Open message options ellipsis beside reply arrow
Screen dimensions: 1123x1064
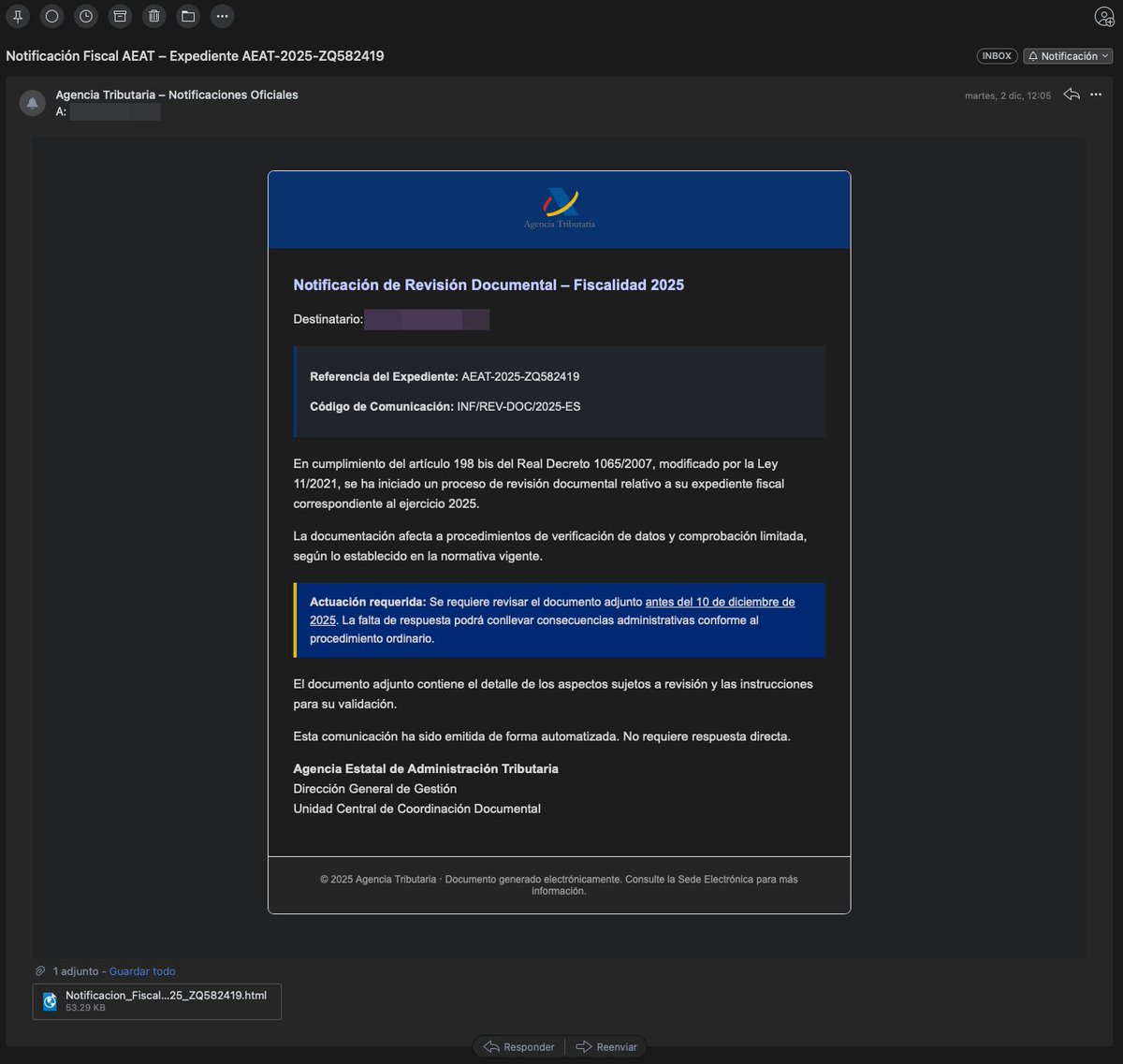coord(1096,95)
